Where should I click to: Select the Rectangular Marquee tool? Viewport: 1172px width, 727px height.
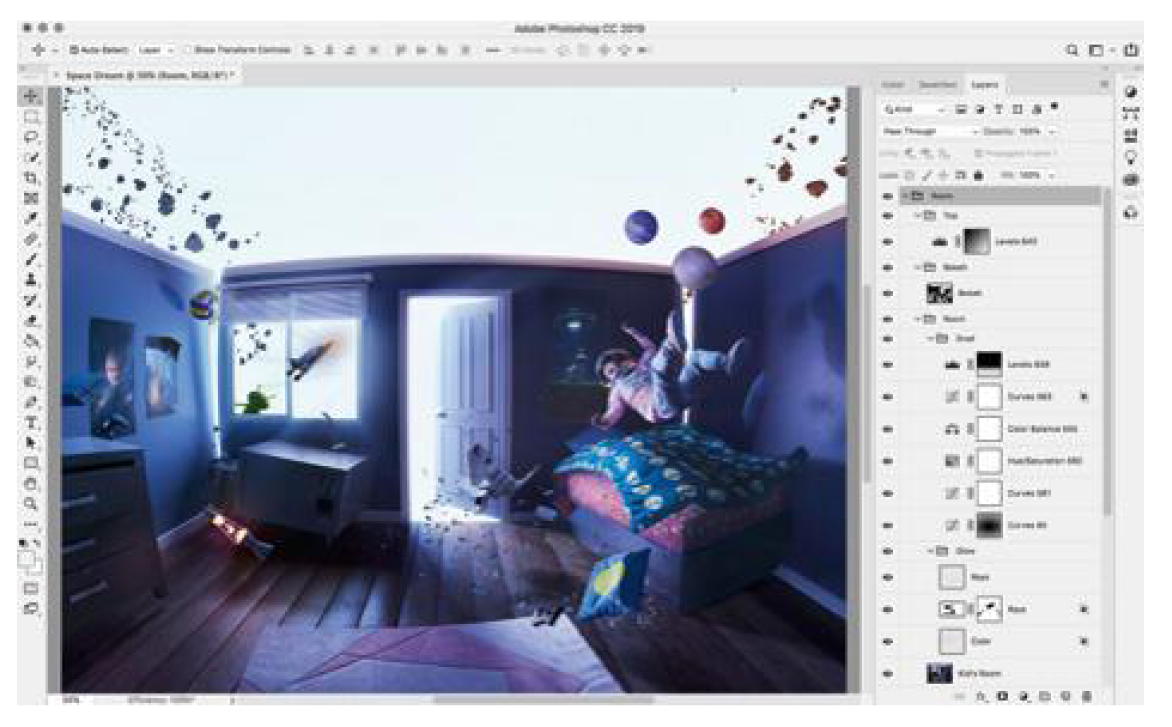(x=31, y=117)
